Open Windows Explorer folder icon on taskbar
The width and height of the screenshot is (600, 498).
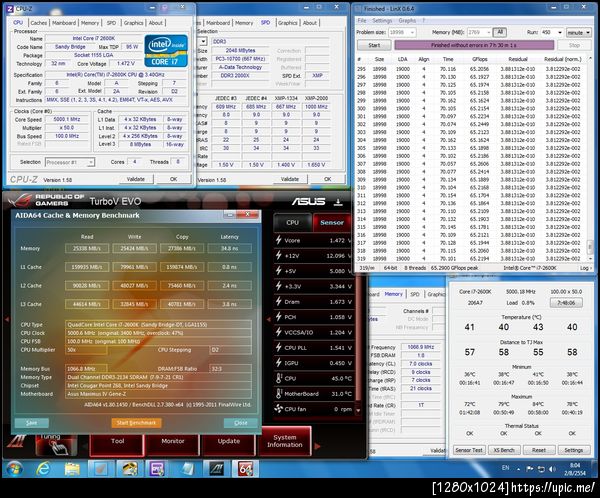click(x=72, y=469)
